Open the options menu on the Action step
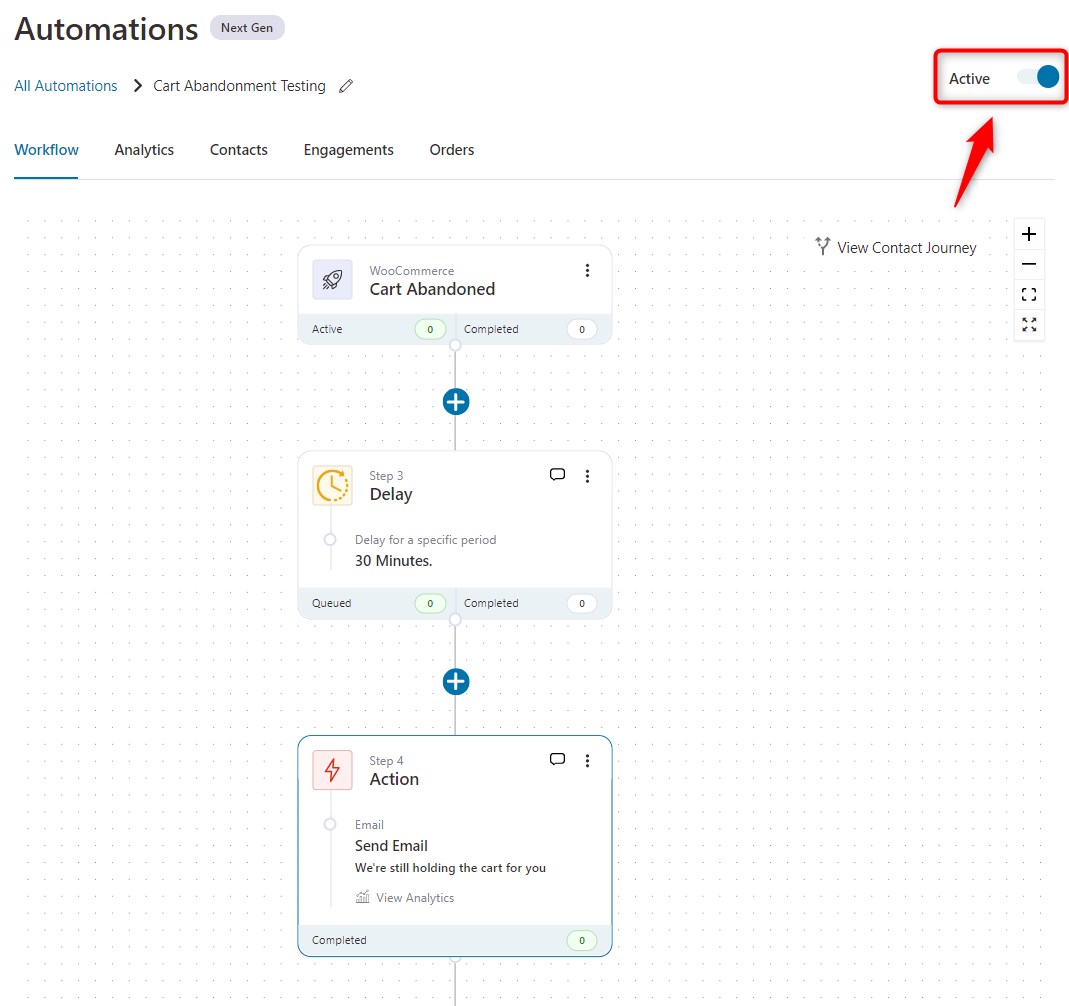 point(588,760)
